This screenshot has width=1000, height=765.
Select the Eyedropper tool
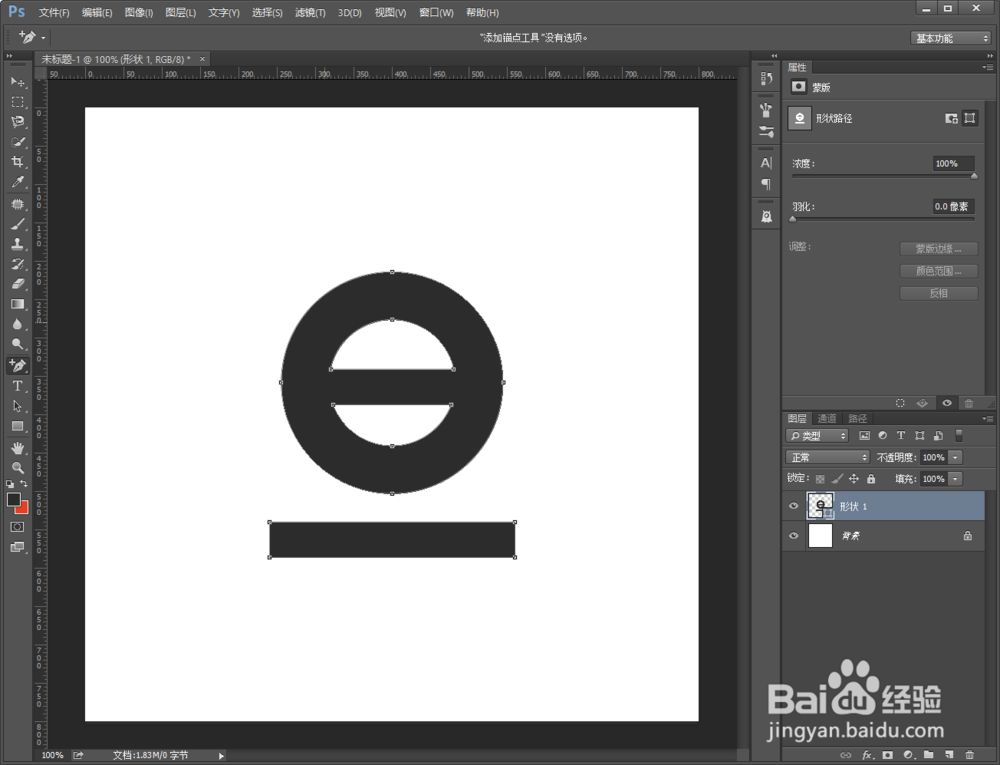(x=17, y=182)
